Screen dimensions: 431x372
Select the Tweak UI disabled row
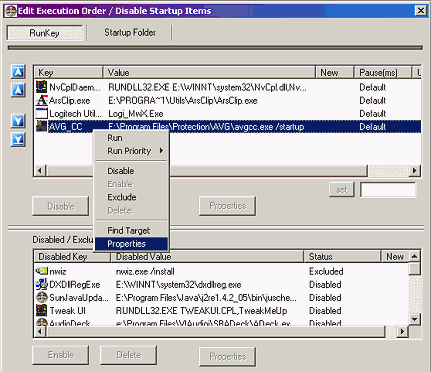(222, 310)
